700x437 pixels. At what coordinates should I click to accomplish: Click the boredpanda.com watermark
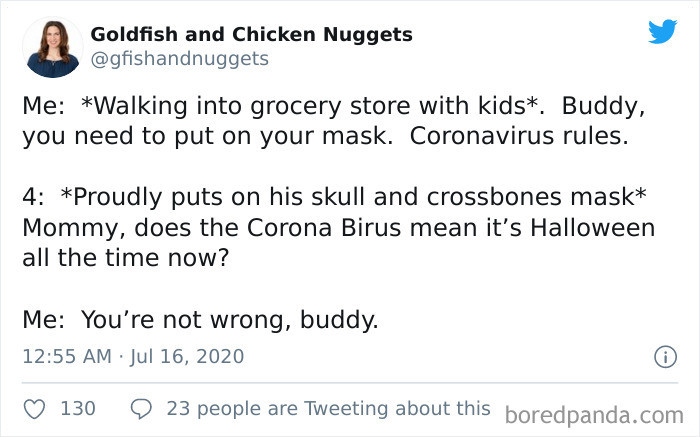pyautogui.click(x=594, y=414)
